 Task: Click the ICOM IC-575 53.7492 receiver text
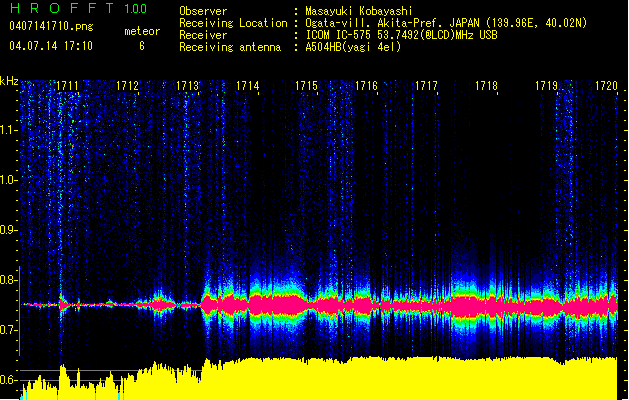[x=402, y=35]
